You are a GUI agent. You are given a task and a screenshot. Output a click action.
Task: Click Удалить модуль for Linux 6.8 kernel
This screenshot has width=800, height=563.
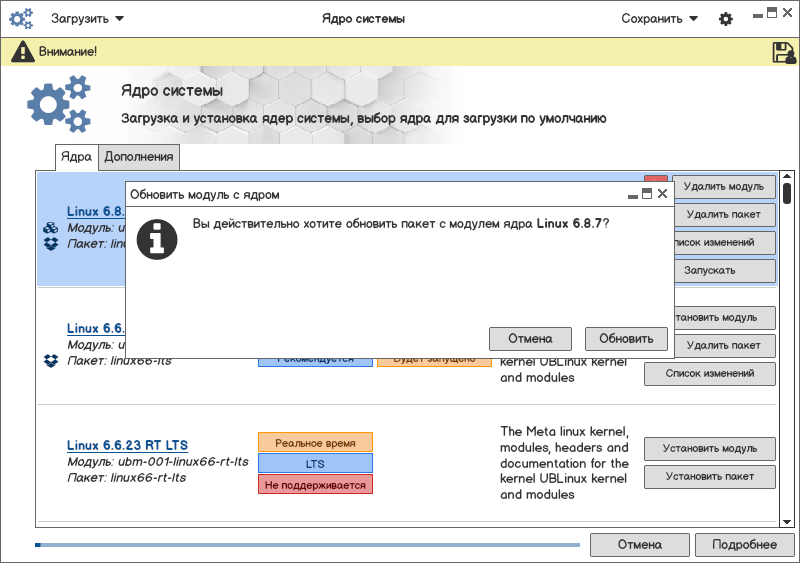[x=724, y=187]
